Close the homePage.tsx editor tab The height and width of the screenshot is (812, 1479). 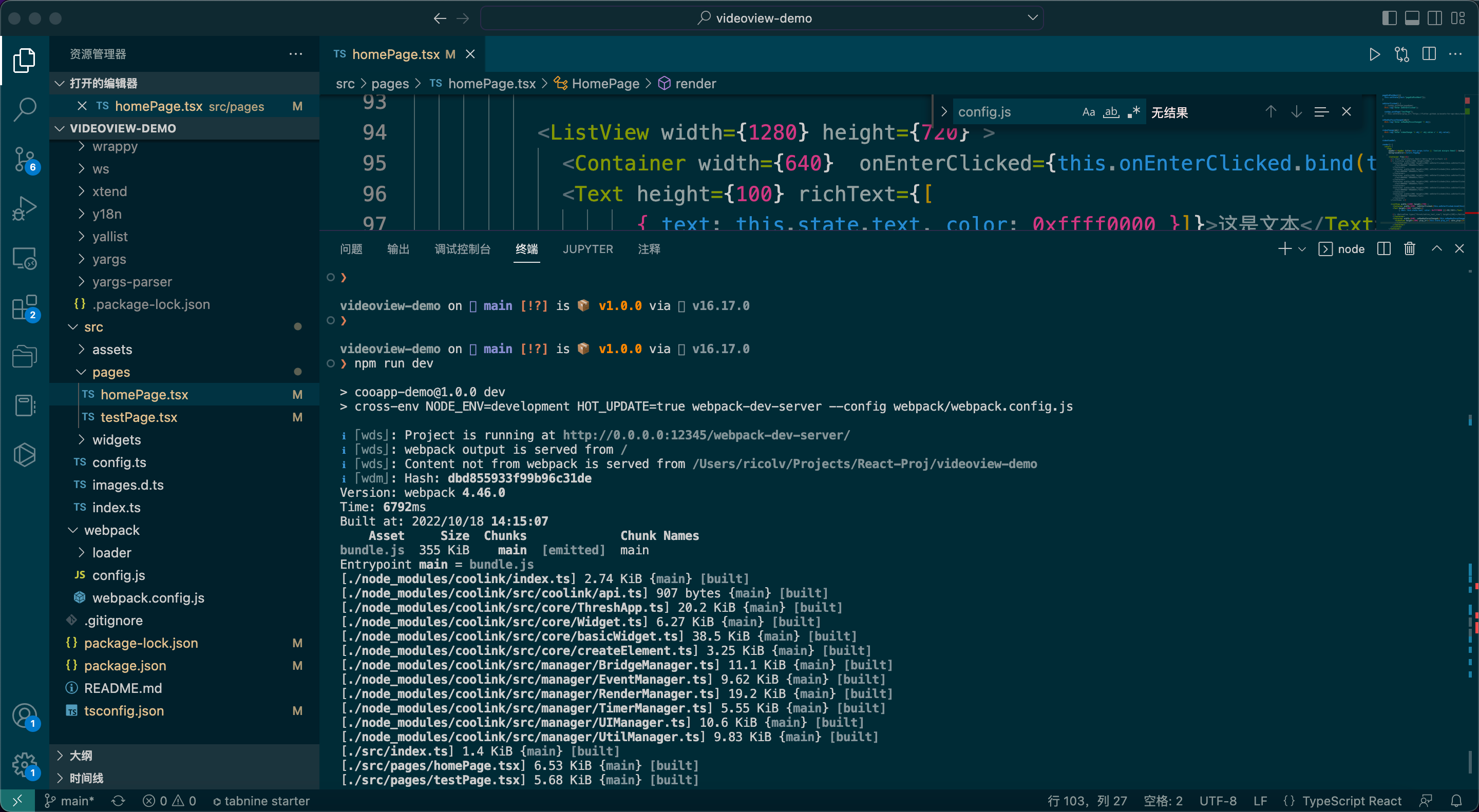[470, 54]
